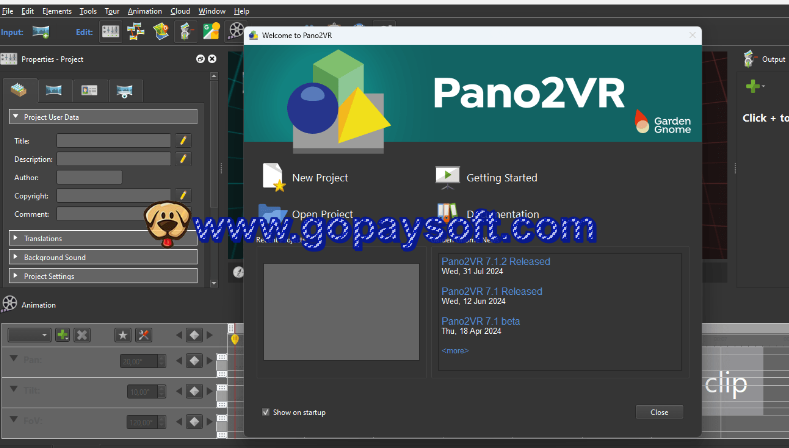Open the Cloud menu

[x=180, y=11]
